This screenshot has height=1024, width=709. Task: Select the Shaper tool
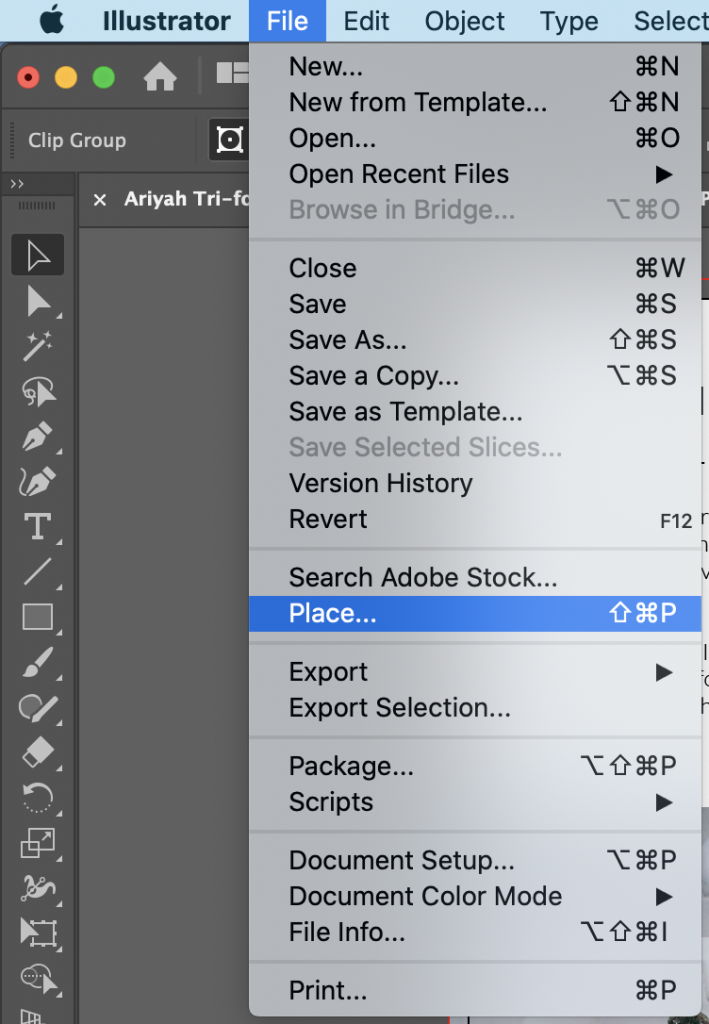click(38, 707)
